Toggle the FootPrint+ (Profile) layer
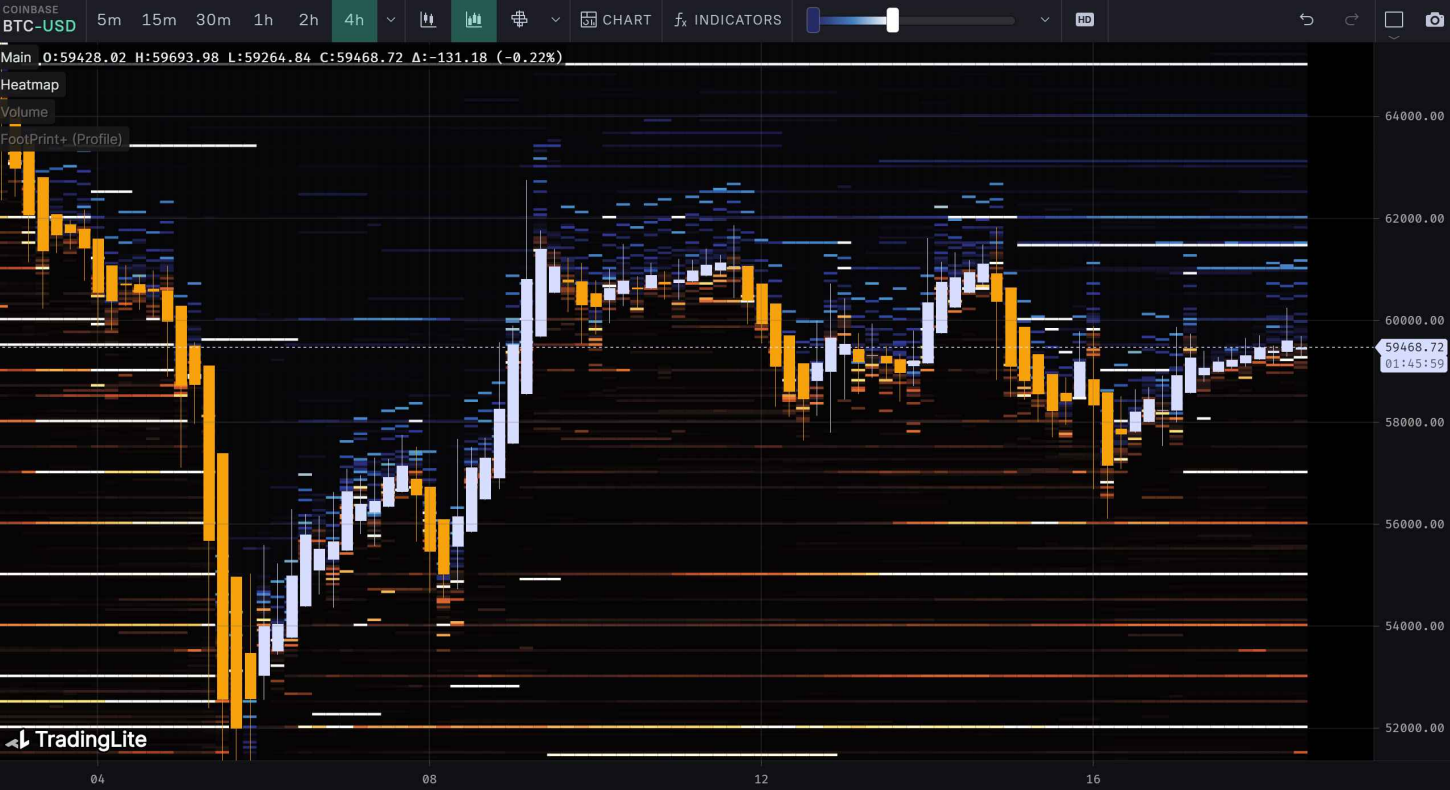1450x790 pixels. click(62, 139)
